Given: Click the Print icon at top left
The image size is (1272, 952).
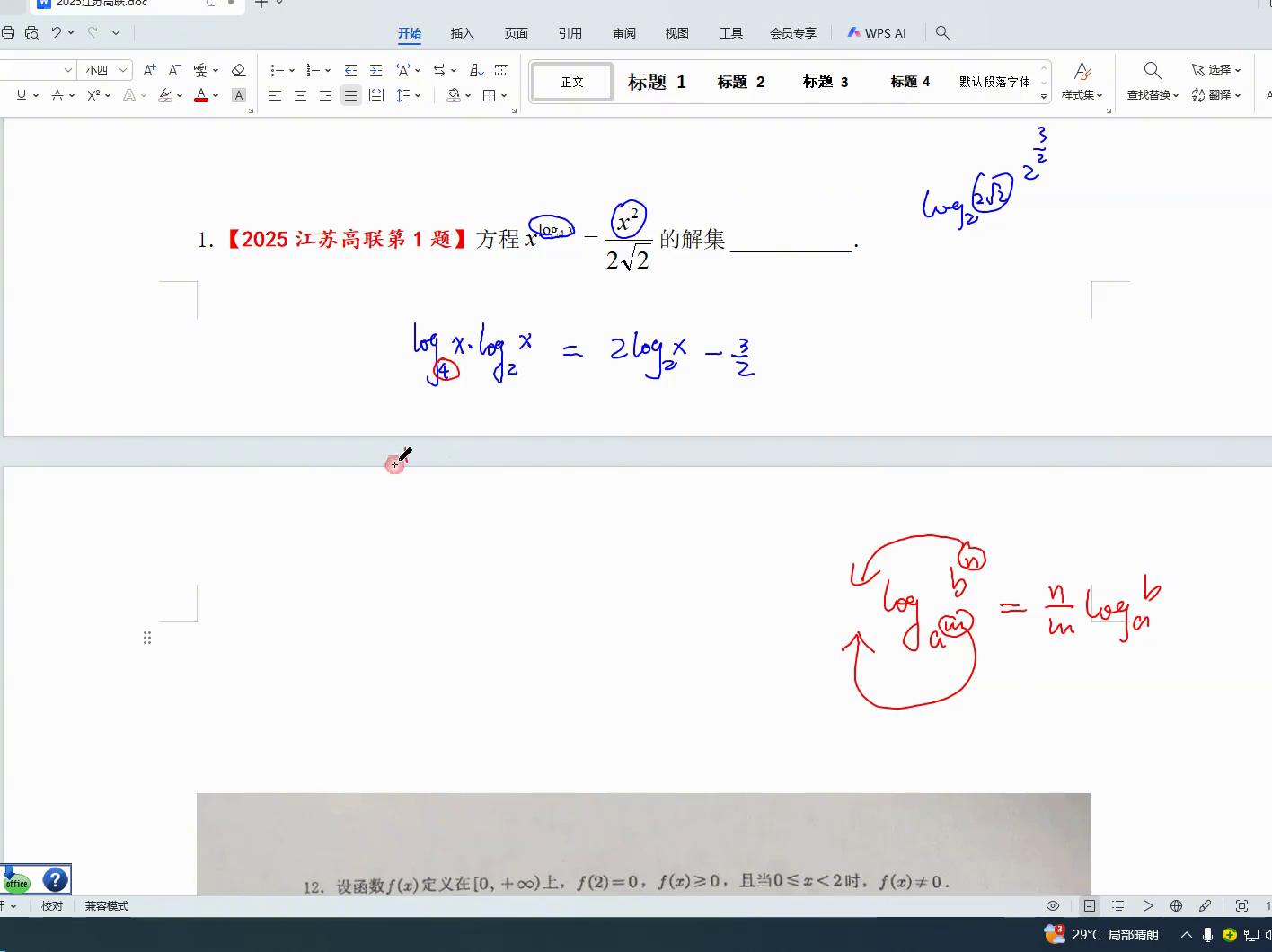Looking at the screenshot, I should point(9,31).
